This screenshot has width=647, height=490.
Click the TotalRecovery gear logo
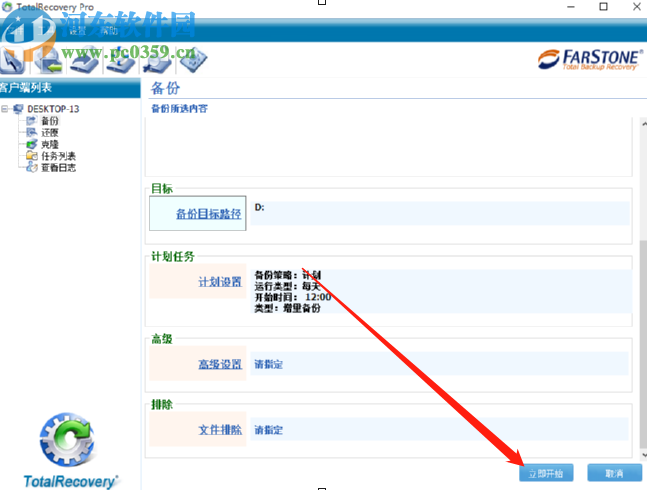click(x=67, y=439)
